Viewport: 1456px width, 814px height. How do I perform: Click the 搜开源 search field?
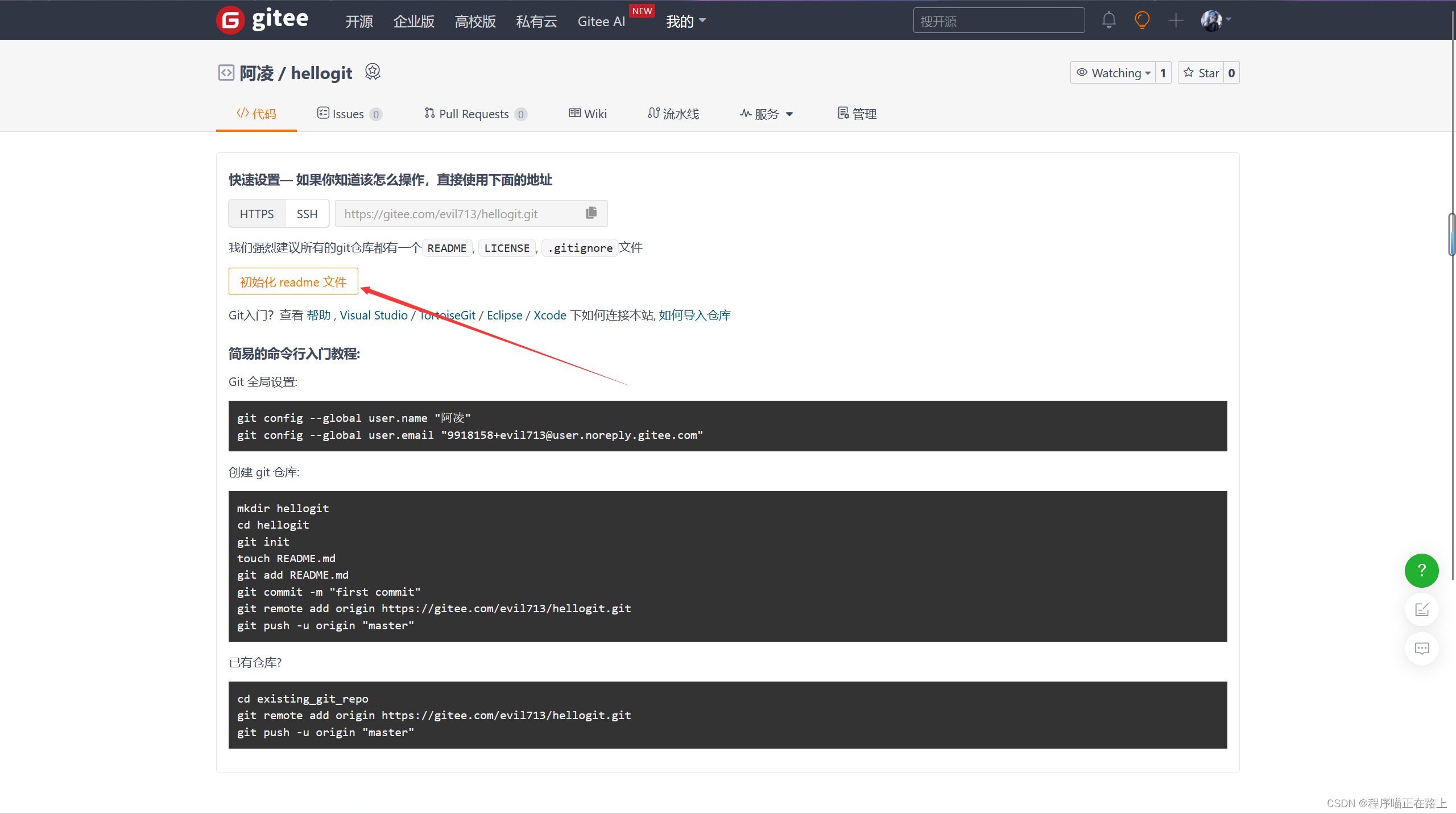point(998,21)
